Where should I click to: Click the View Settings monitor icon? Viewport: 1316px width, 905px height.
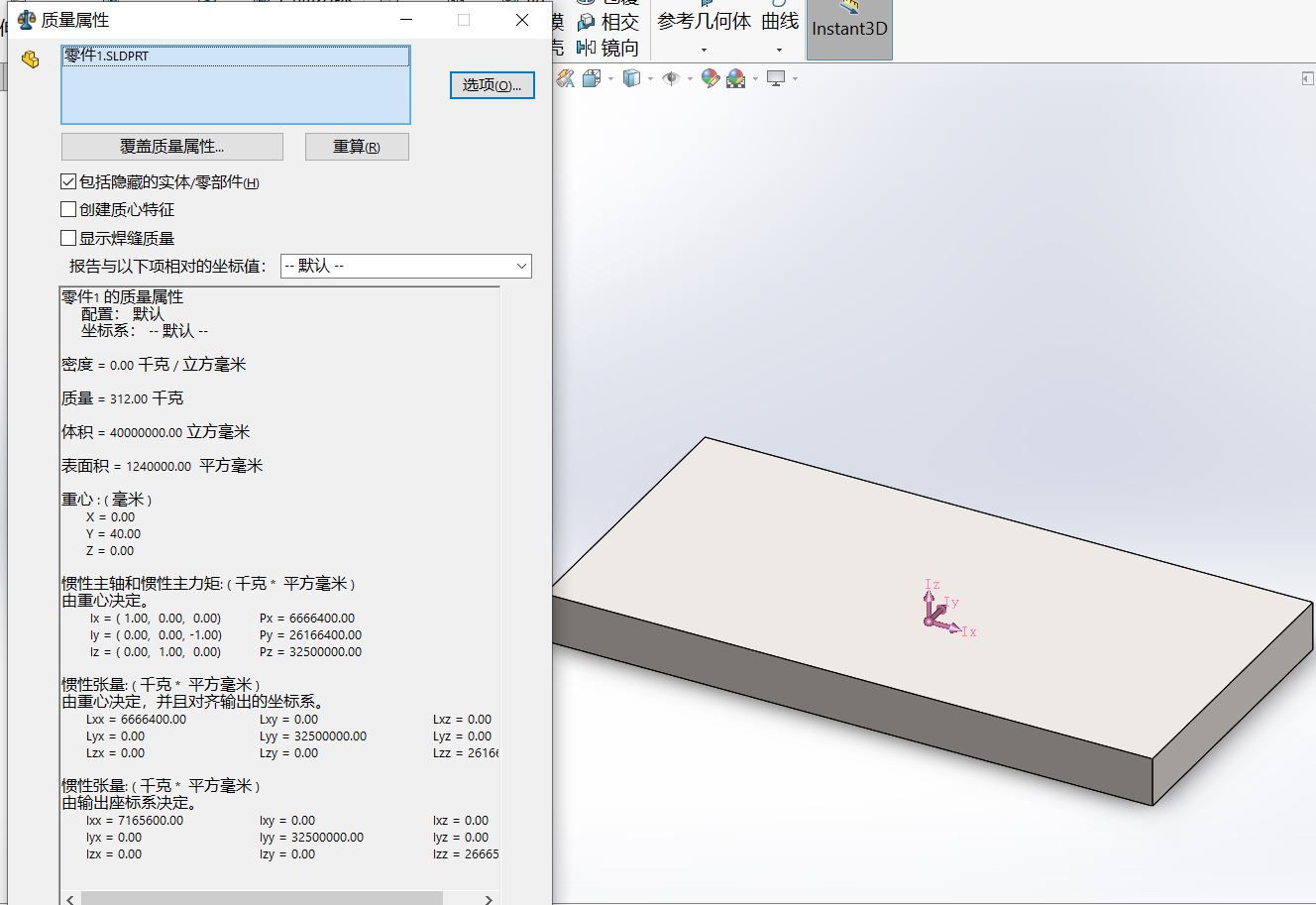pyautogui.click(x=775, y=78)
